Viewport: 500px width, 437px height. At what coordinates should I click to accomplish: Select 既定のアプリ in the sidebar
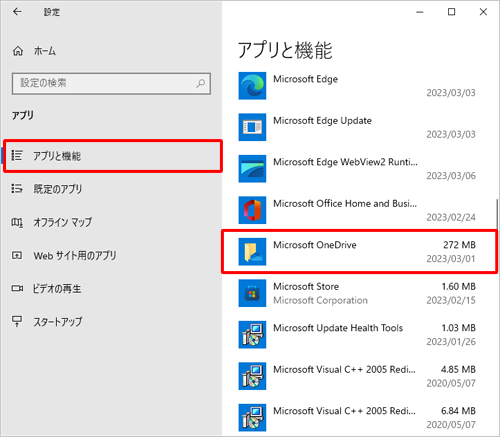(111, 189)
